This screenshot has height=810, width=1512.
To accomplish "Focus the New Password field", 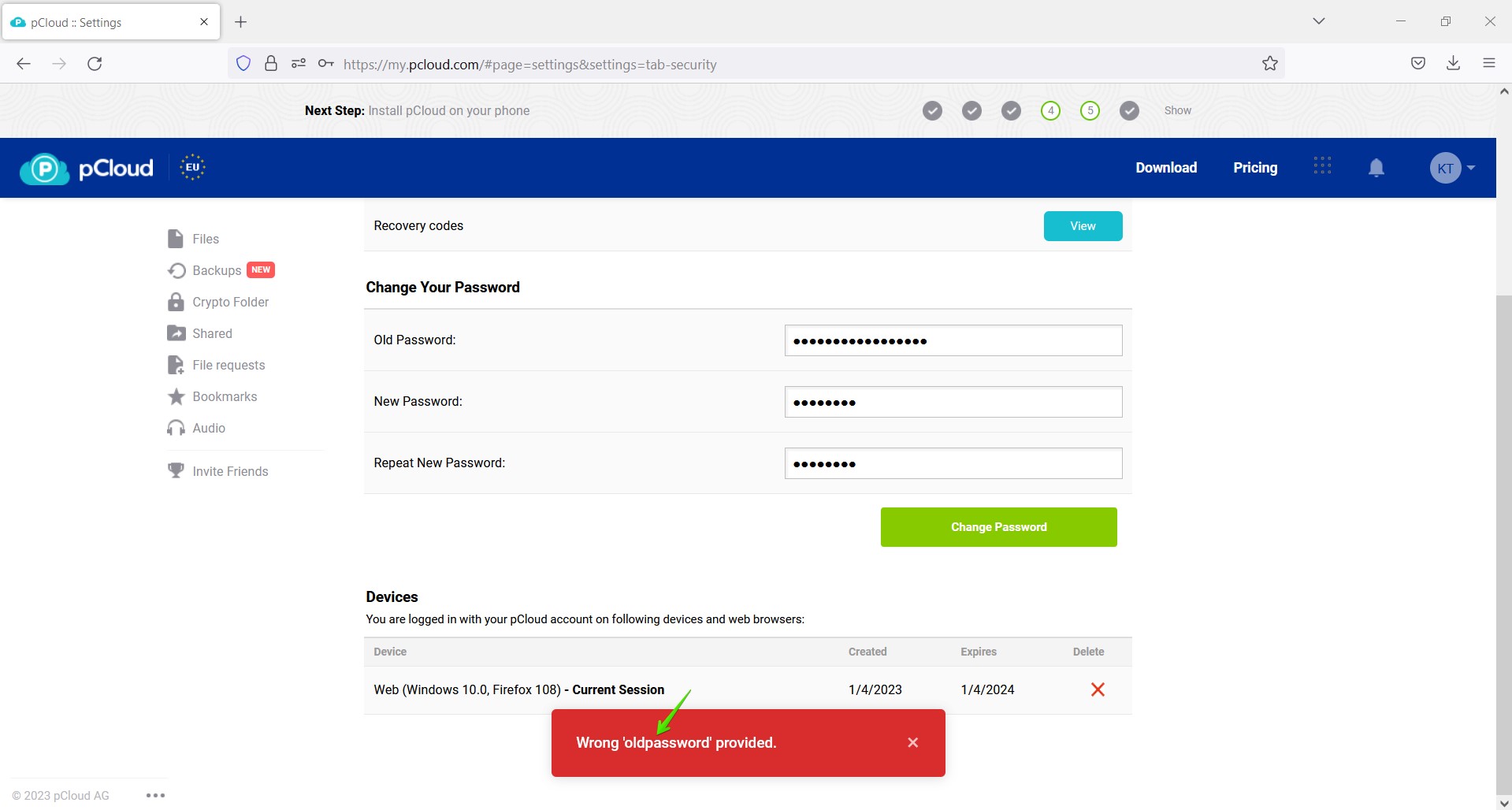I will (953, 402).
